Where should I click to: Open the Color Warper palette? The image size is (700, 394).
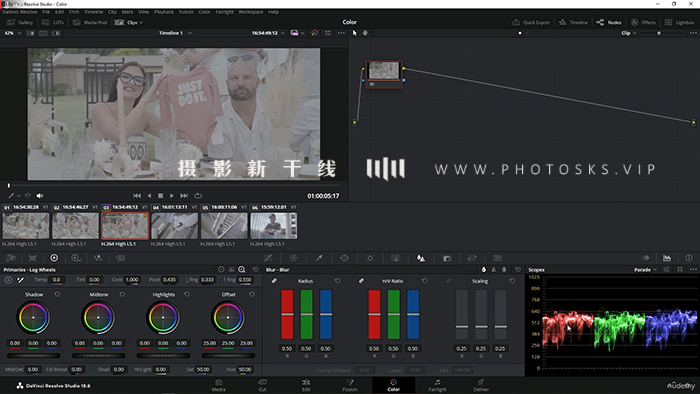tap(293, 258)
